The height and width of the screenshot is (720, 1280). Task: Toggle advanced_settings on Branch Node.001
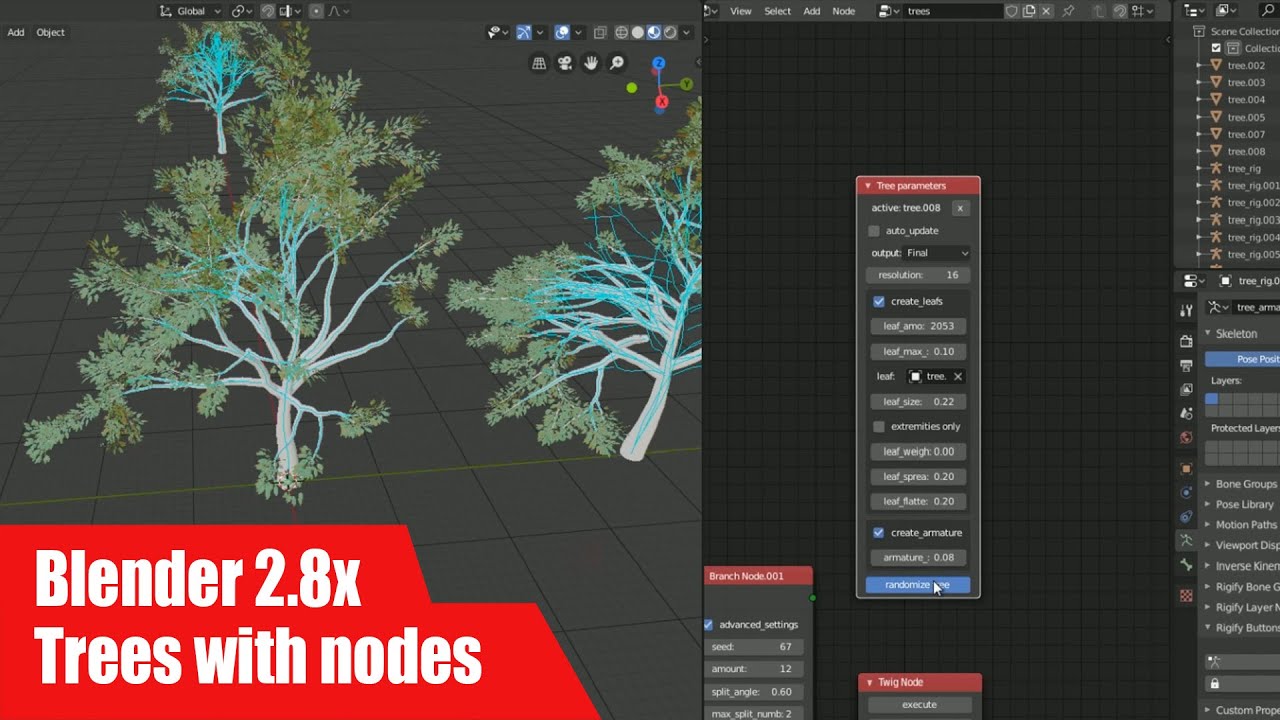709,625
